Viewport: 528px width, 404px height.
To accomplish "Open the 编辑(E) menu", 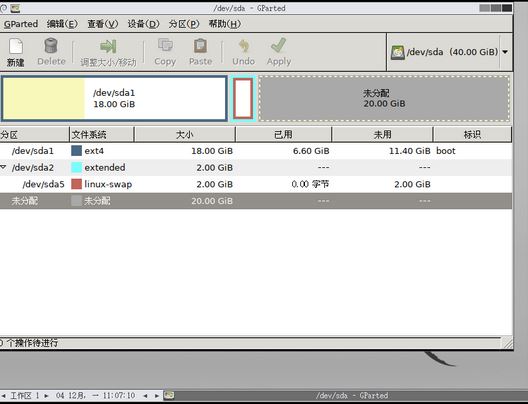I will coord(62,24).
